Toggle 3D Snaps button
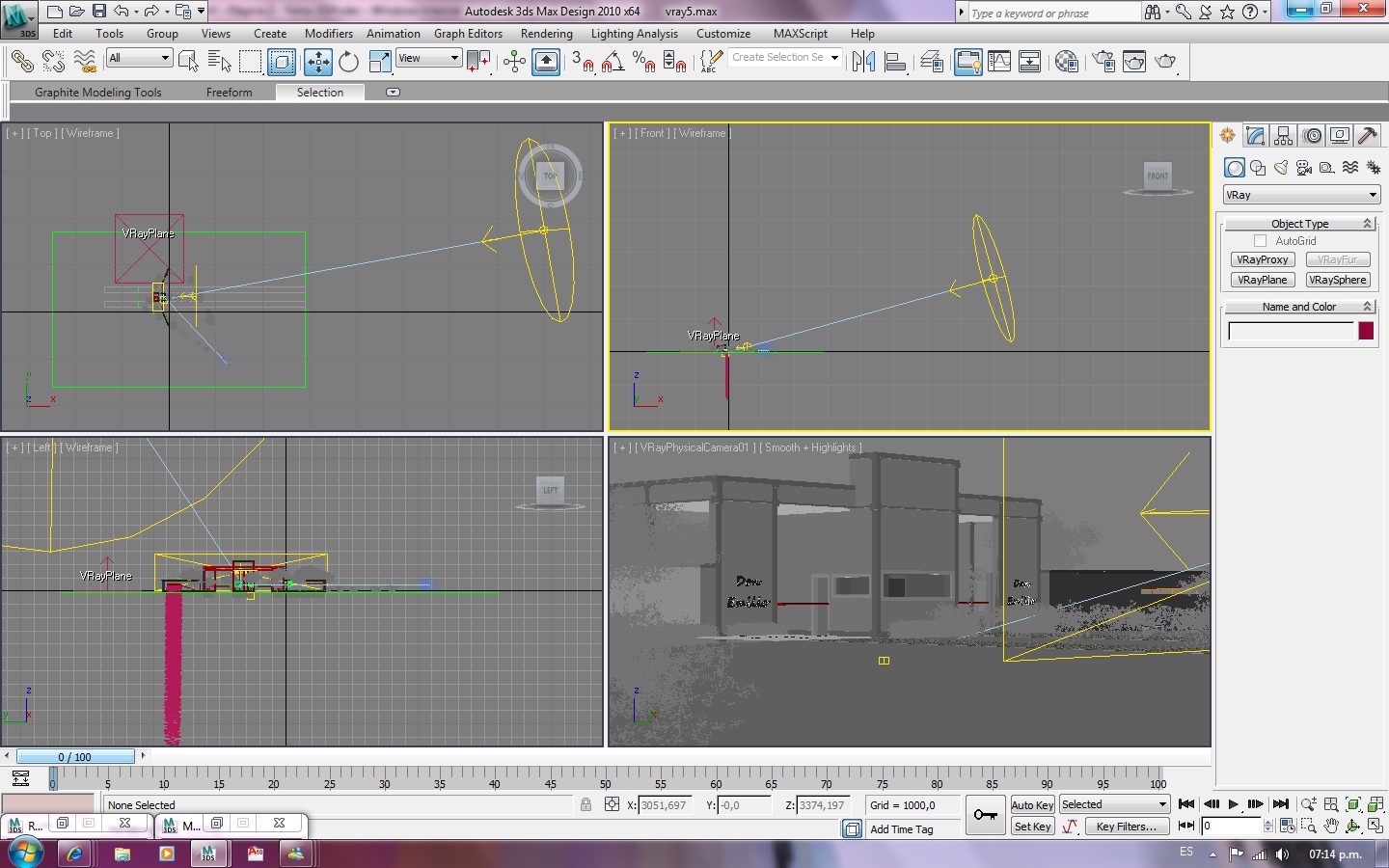1389x868 pixels. [x=583, y=62]
